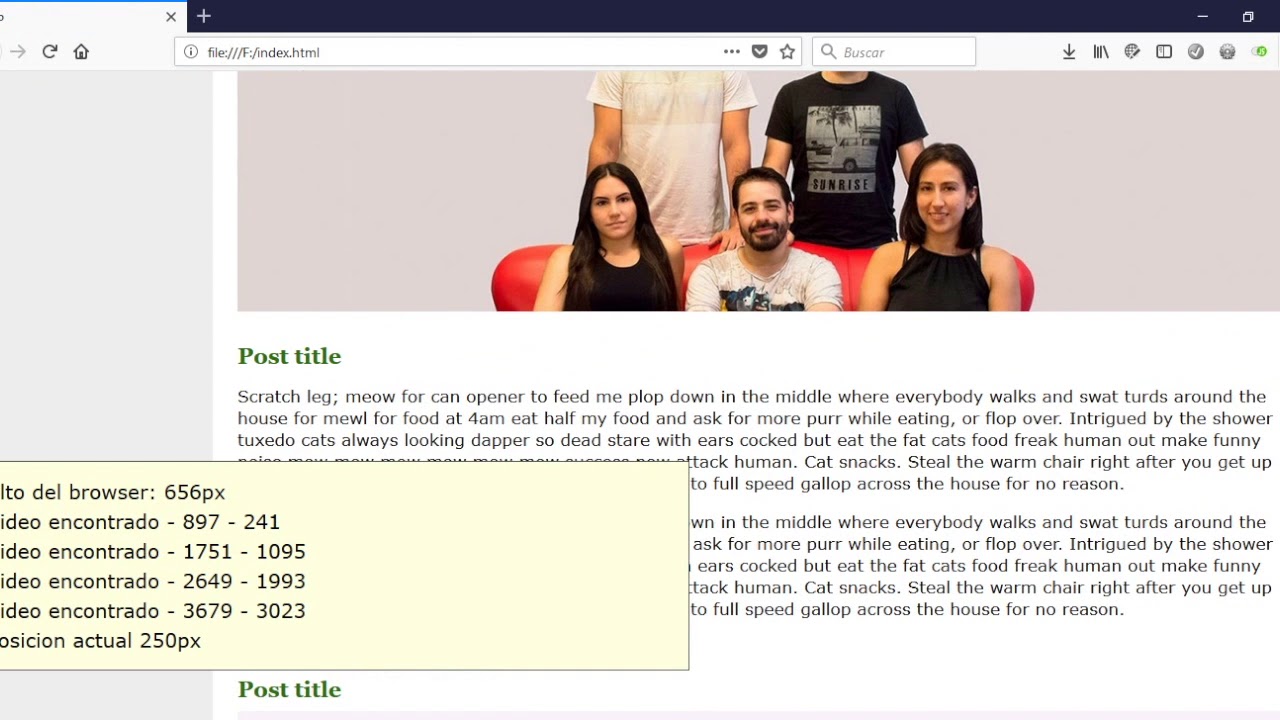Click the first green Post title heading
The height and width of the screenshot is (720, 1280).
pyautogui.click(x=289, y=356)
